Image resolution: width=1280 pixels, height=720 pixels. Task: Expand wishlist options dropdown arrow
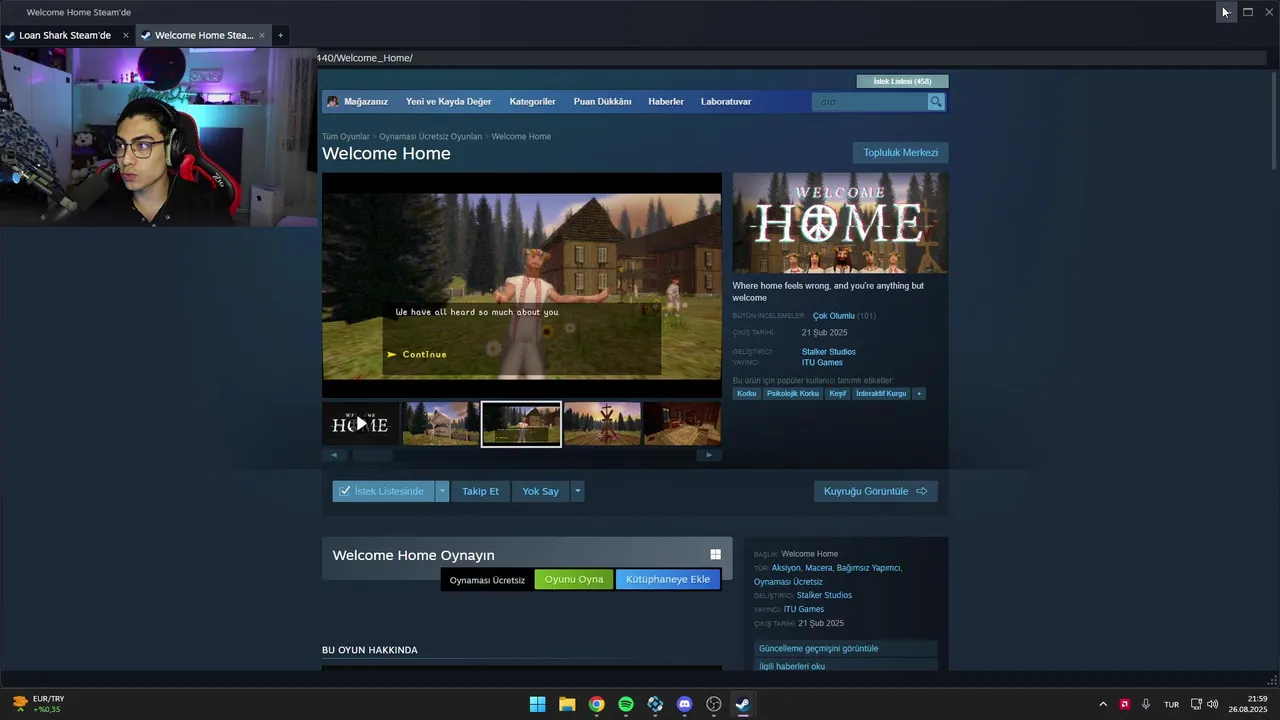click(442, 491)
